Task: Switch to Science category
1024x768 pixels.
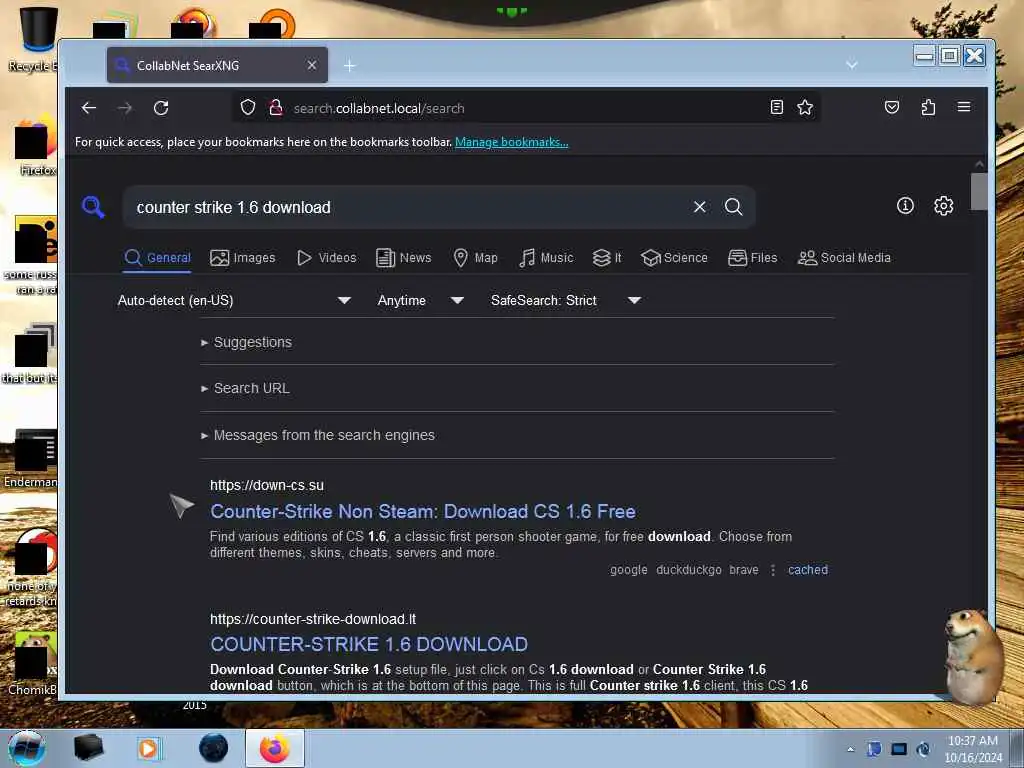Action: point(674,257)
